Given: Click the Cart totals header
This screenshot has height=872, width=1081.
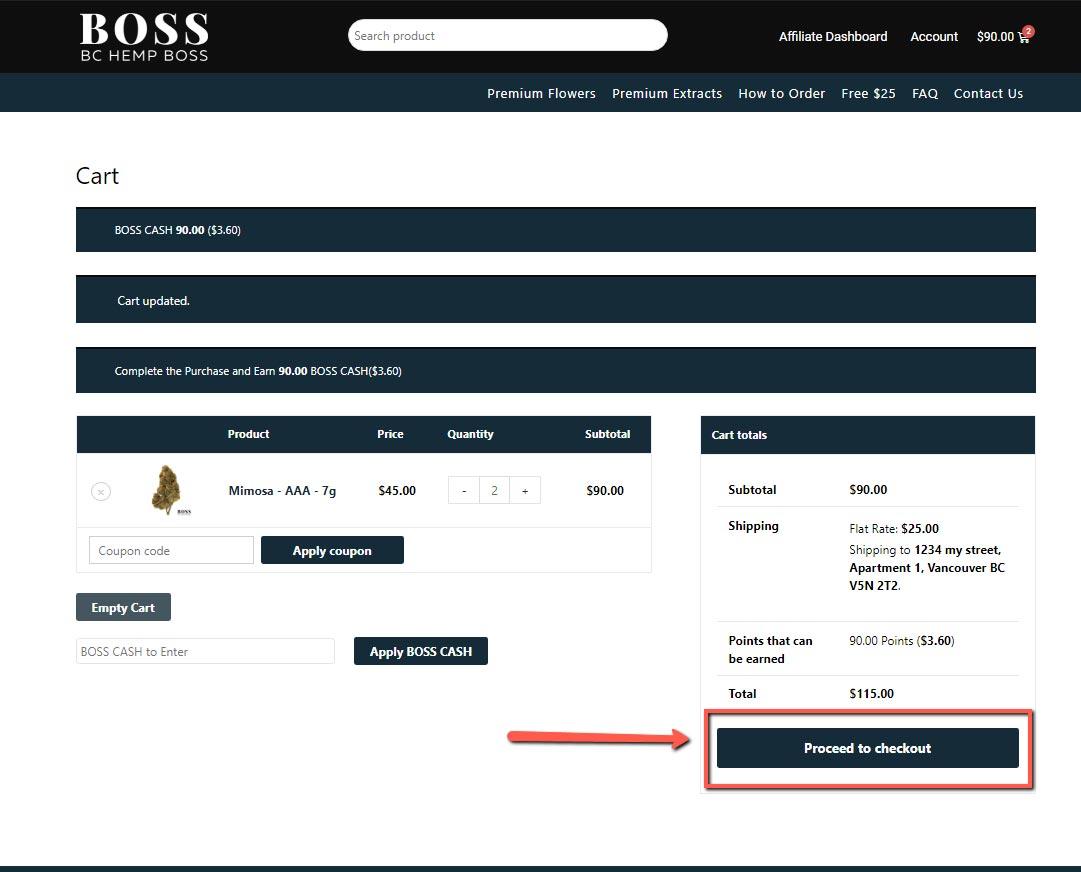Looking at the screenshot, I should pos(867,435).
